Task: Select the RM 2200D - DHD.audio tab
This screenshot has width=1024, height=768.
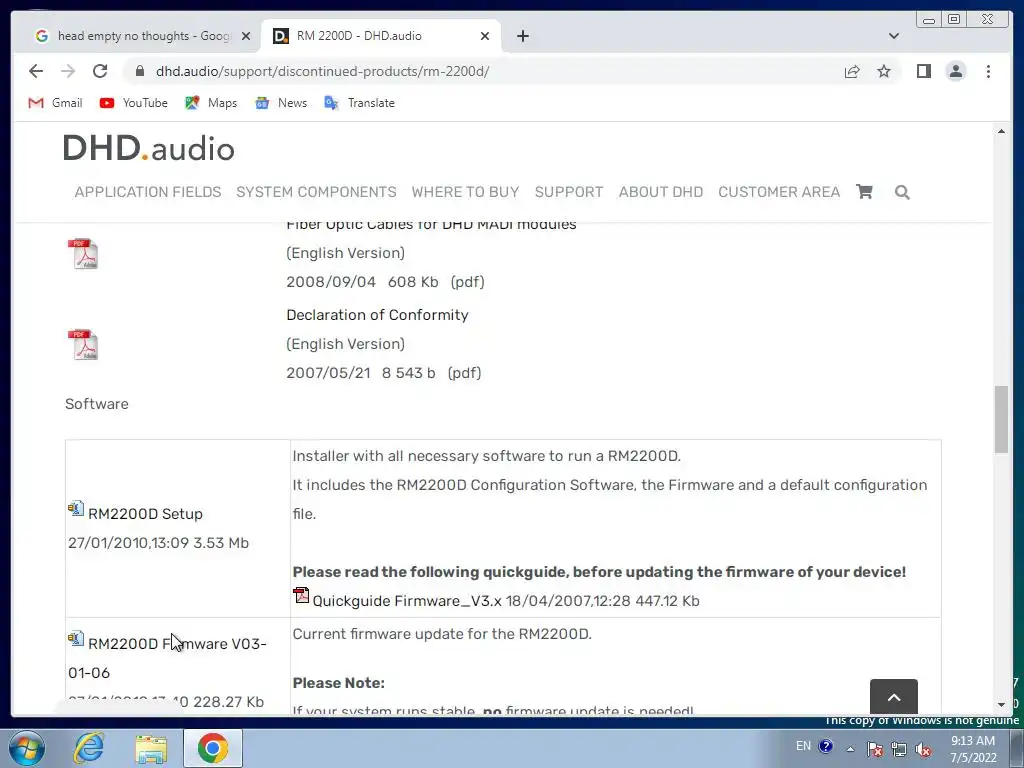Action: click(x=381, y=36)
